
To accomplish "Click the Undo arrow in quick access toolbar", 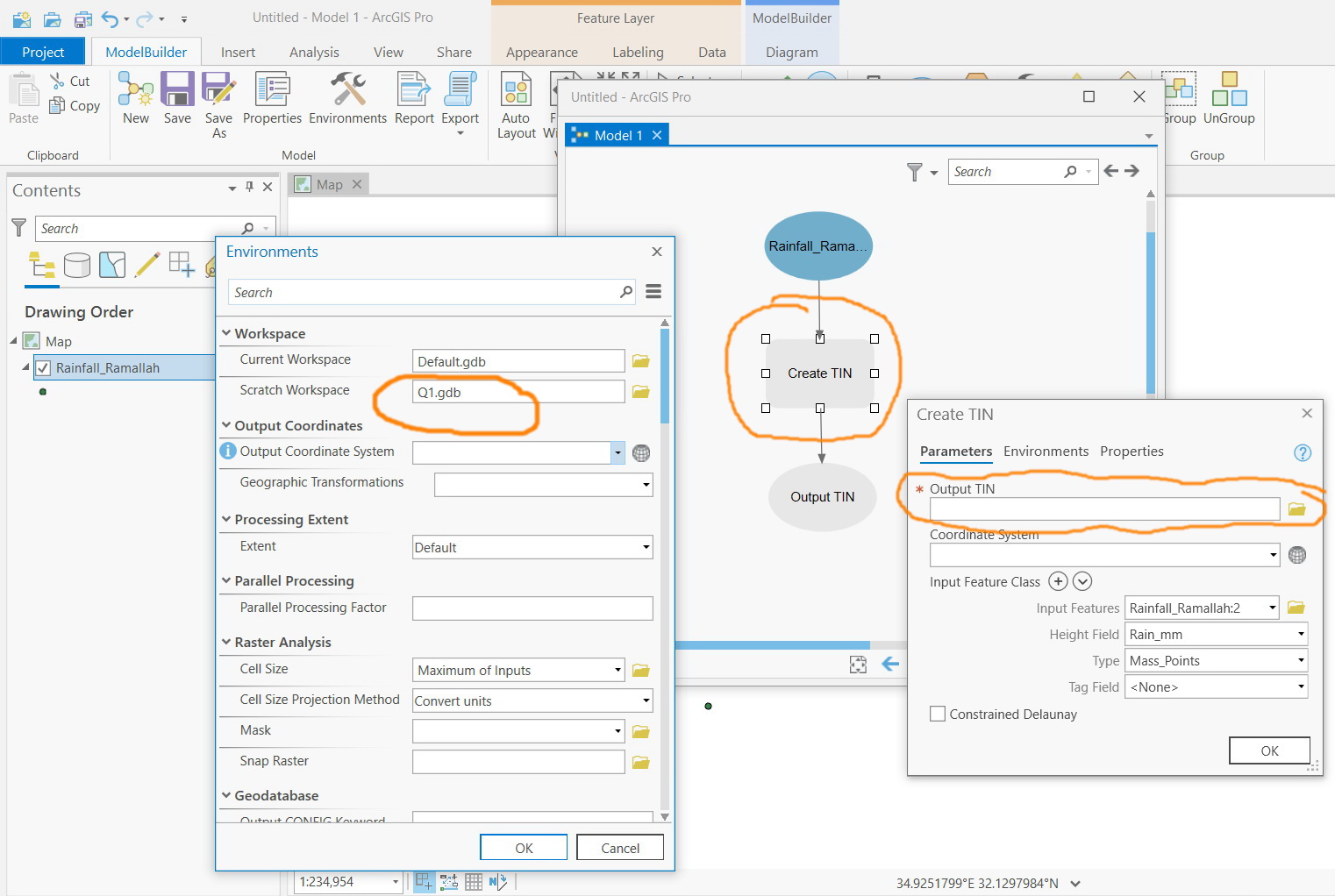I will [110, 18].
